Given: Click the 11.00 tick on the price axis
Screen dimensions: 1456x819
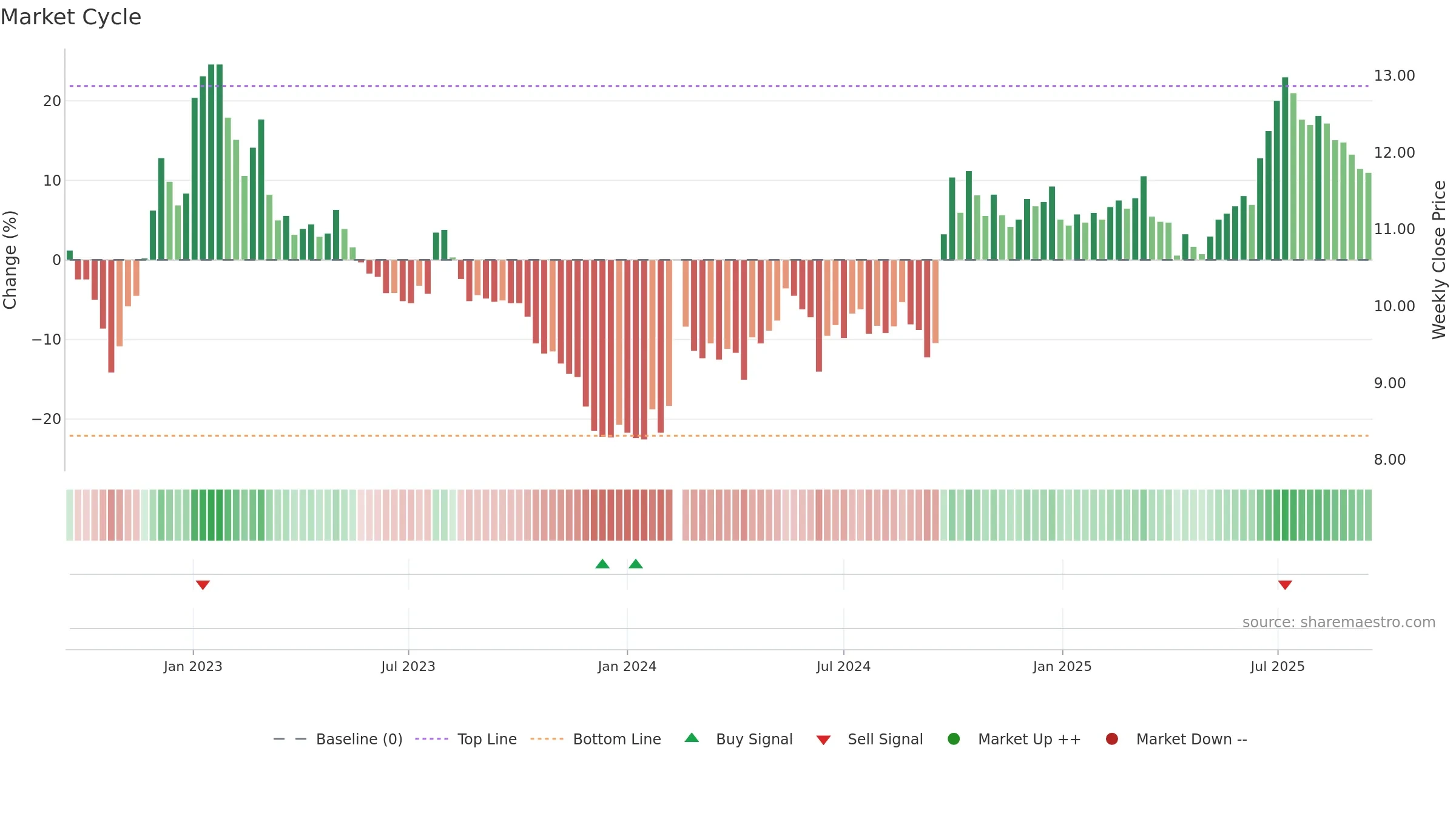Looking at the screenshot, I should tap(1394, 229).
